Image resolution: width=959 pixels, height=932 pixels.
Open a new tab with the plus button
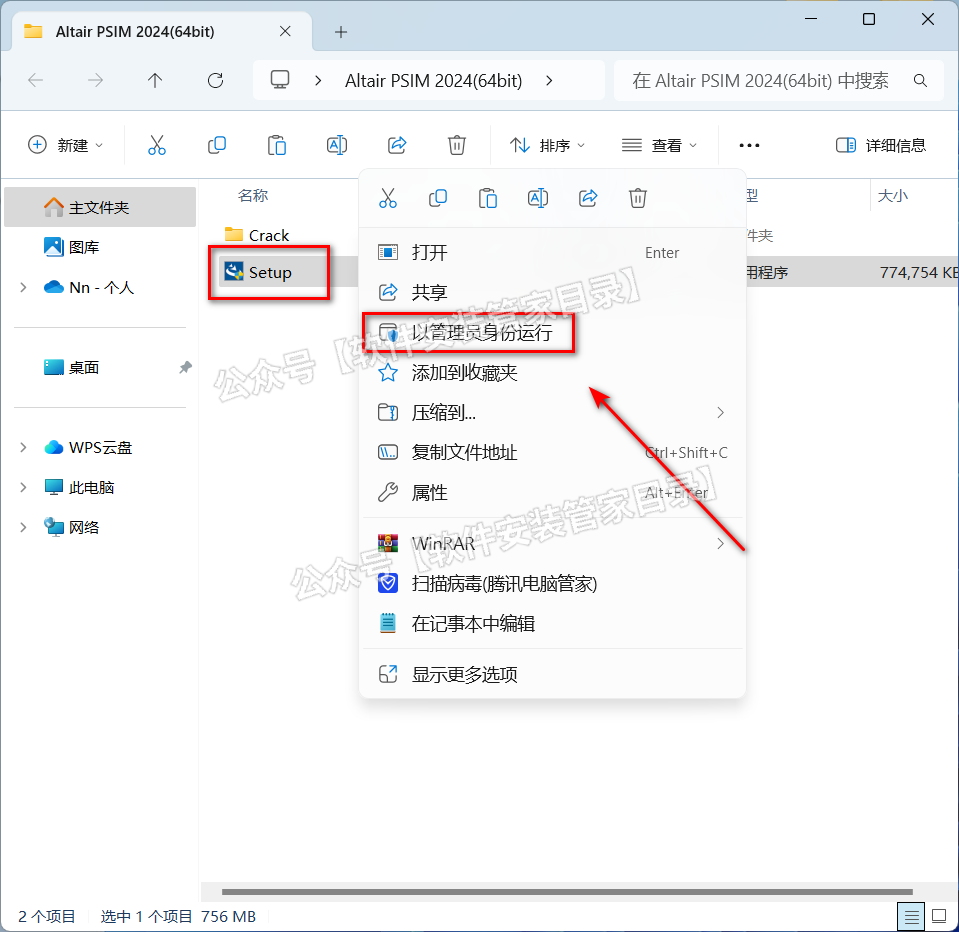(341, 32)
